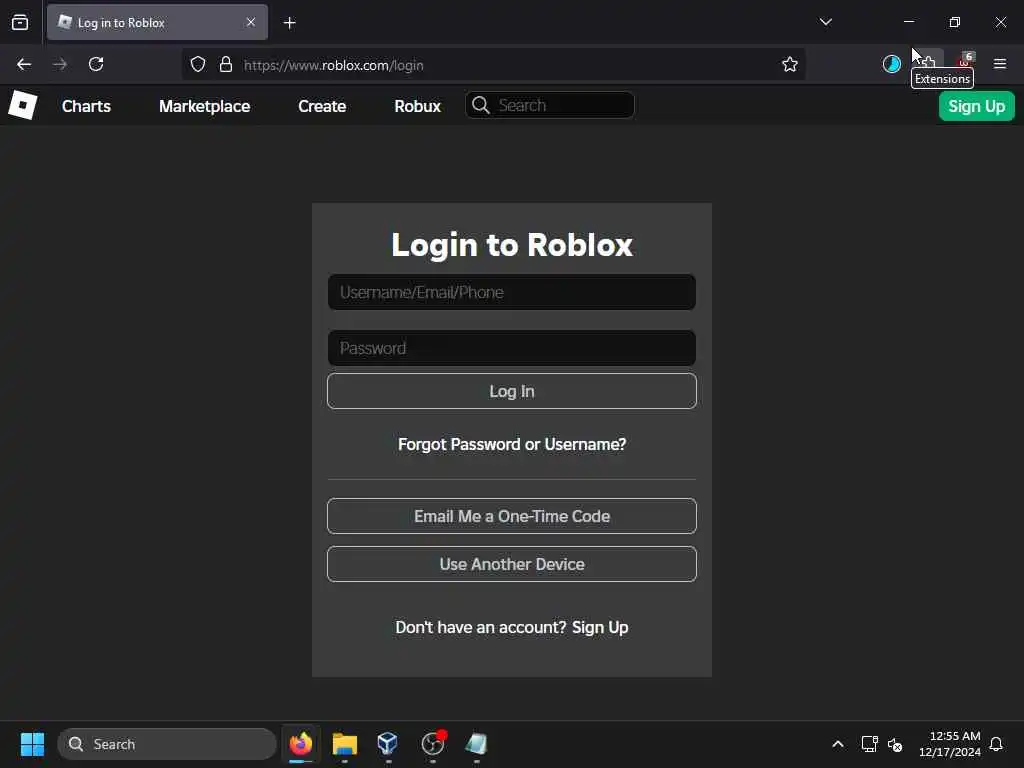This screenshot has height=768, width=1024.
Task: Close the 'Log in to Roblox' tab
Action: (x=251, y=22)
